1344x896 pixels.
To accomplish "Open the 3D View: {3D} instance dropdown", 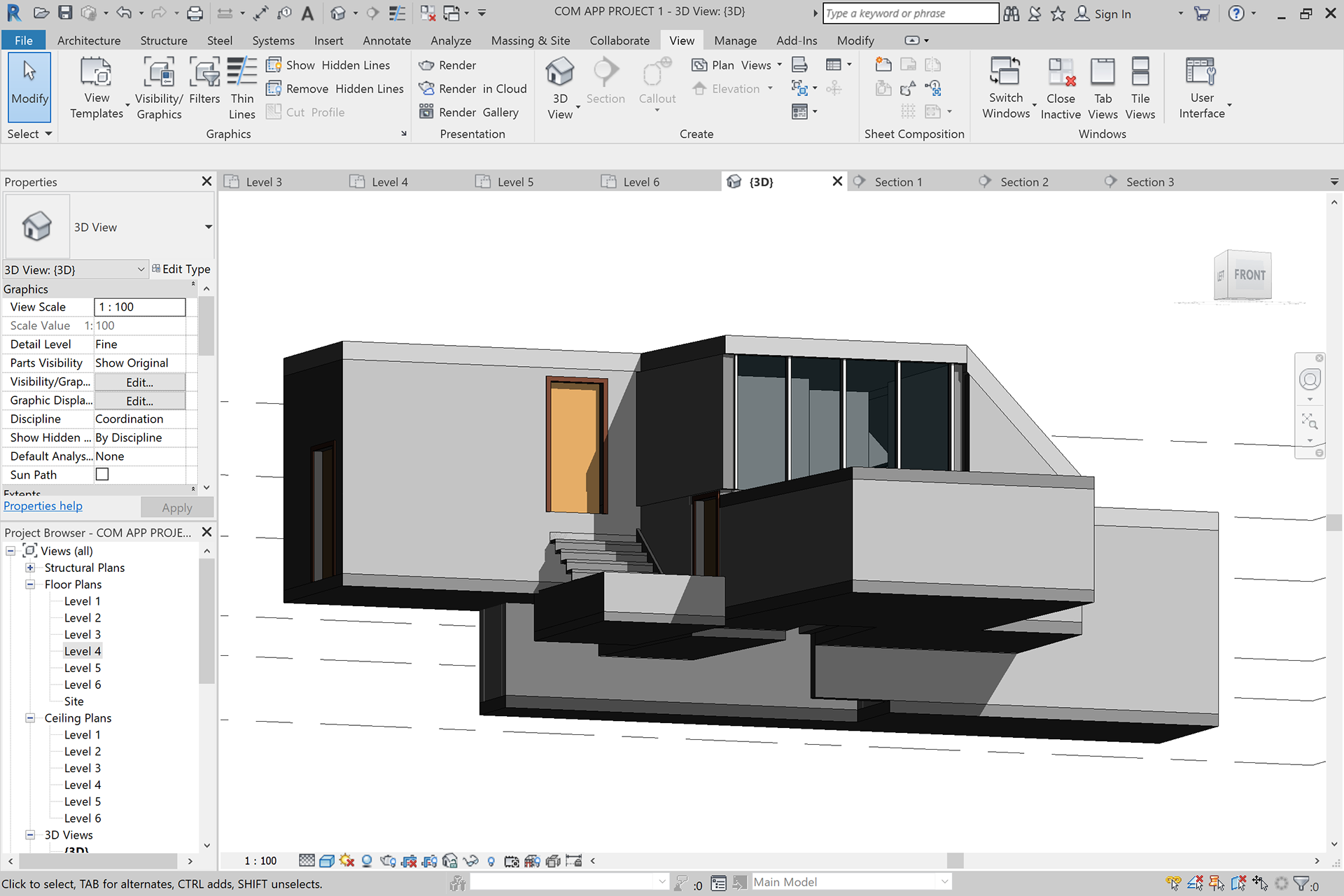I will pyautogui.click(x=76, y=269).
